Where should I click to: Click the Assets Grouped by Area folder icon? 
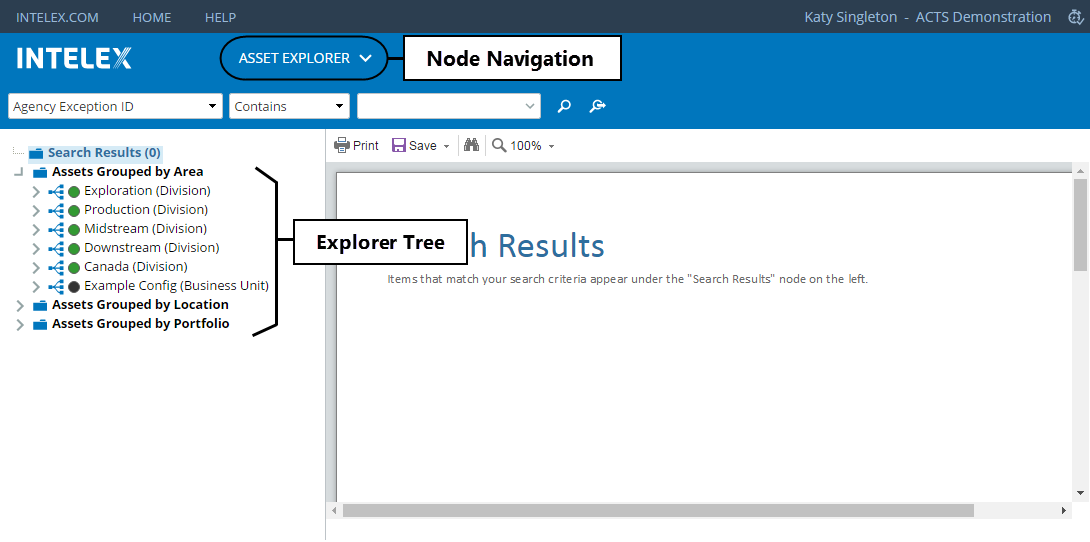point(40,172)
